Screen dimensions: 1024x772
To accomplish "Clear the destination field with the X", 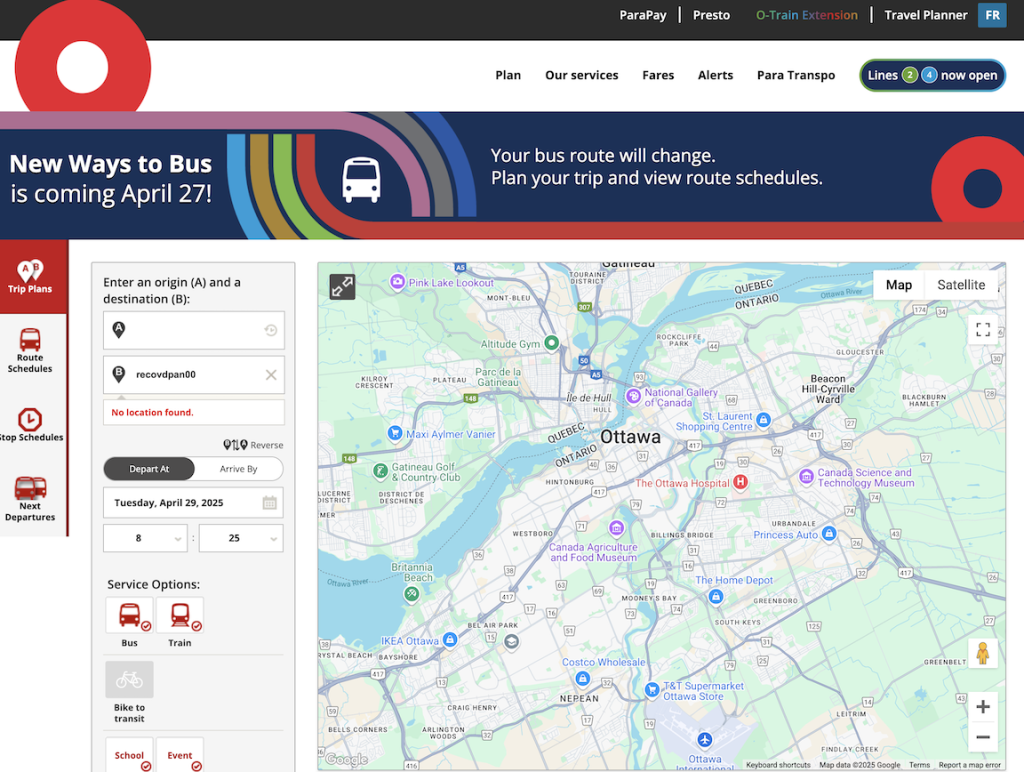I will (270, 375).
